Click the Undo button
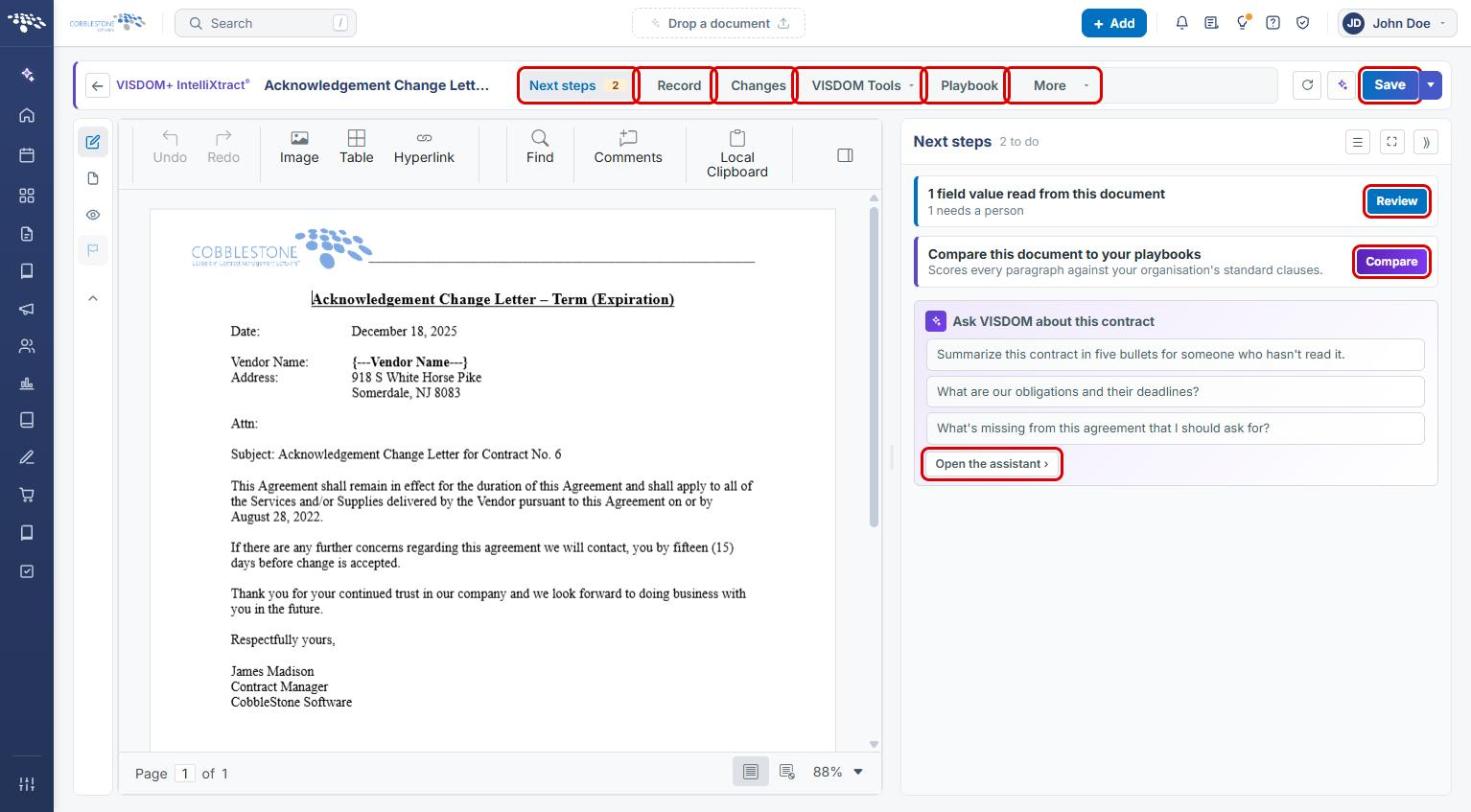 170,147
